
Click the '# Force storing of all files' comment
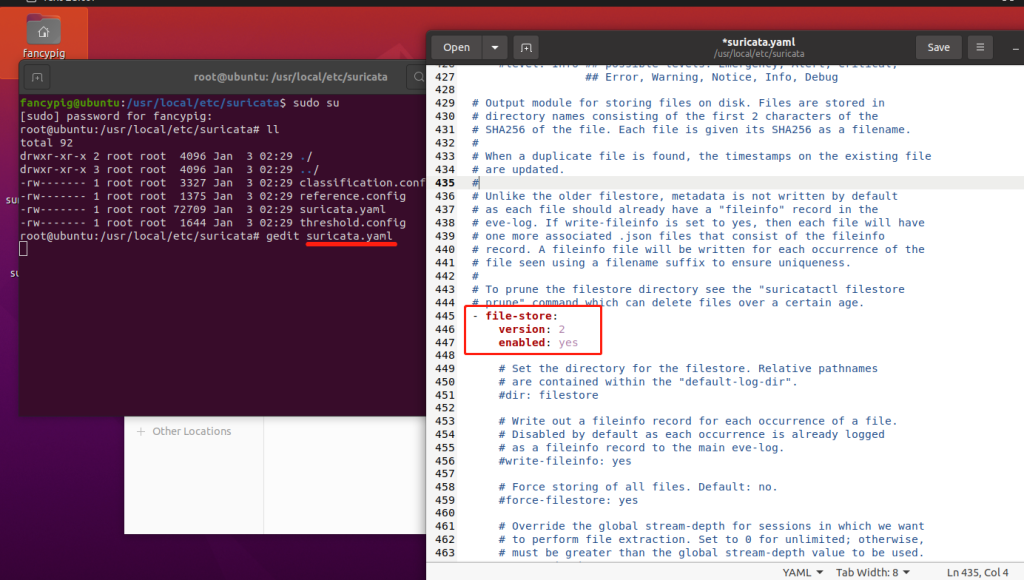(638, 487)
